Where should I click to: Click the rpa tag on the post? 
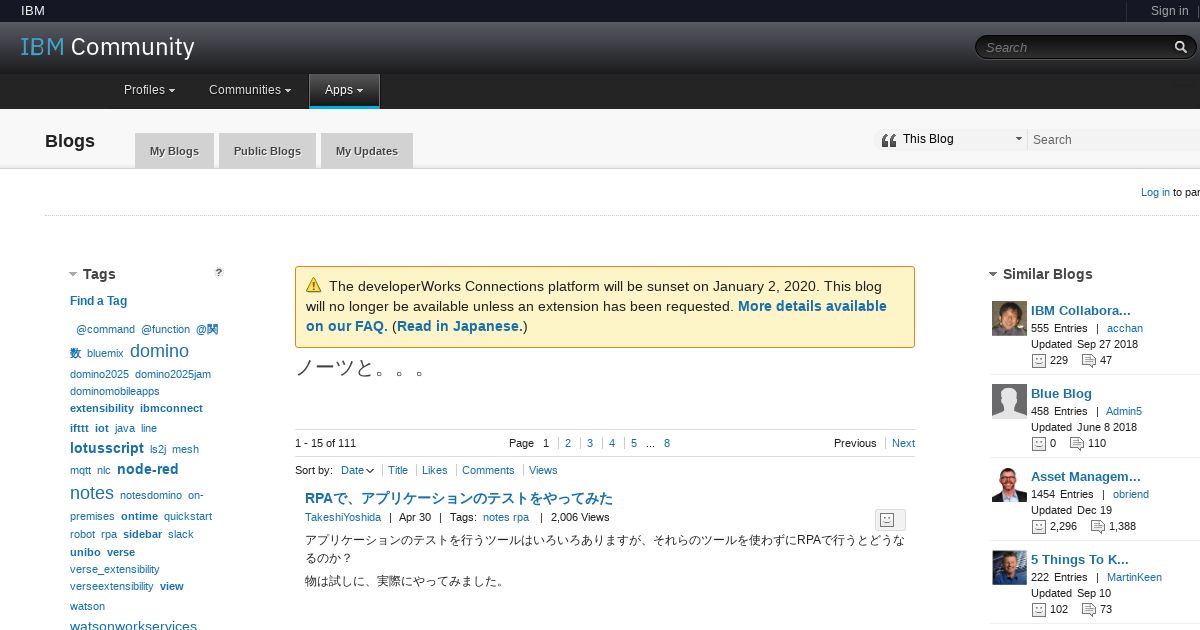pos(521,517)
